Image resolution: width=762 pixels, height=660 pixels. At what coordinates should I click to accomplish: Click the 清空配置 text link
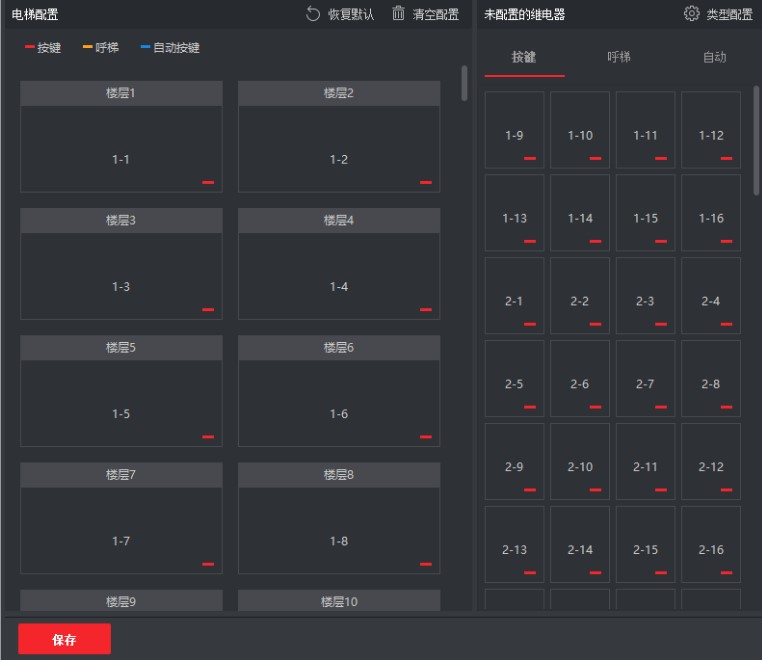point(435,14)
